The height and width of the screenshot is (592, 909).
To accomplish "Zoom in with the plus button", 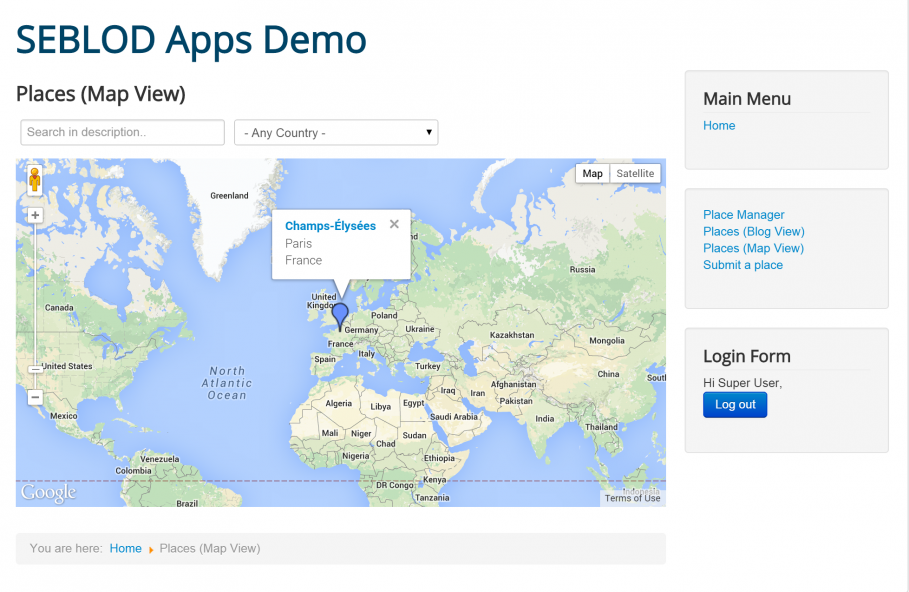I will click(x=35, y=216).
